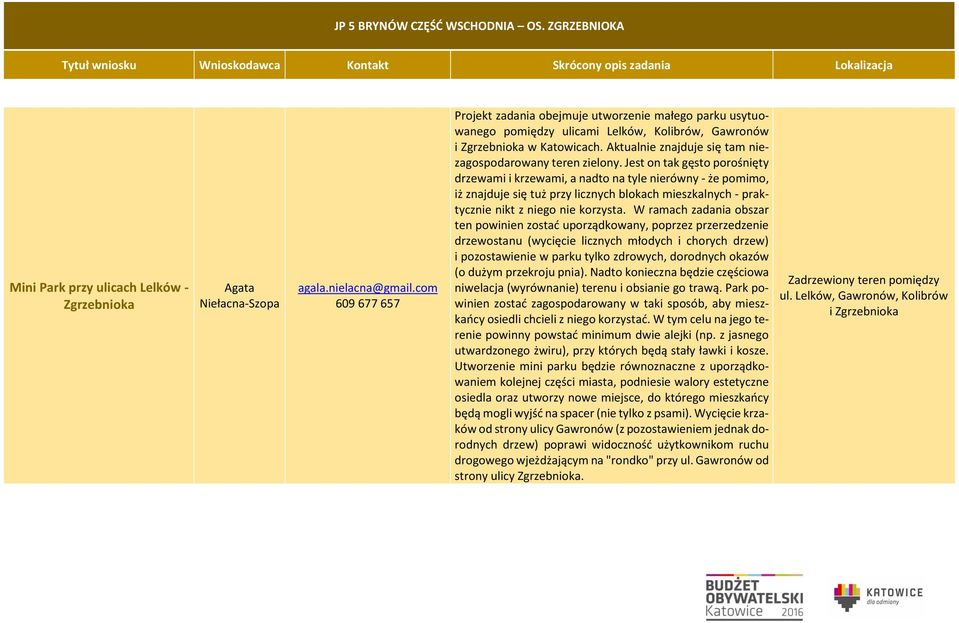Click the Tytuł wniosku column header

tap(99, 65)
